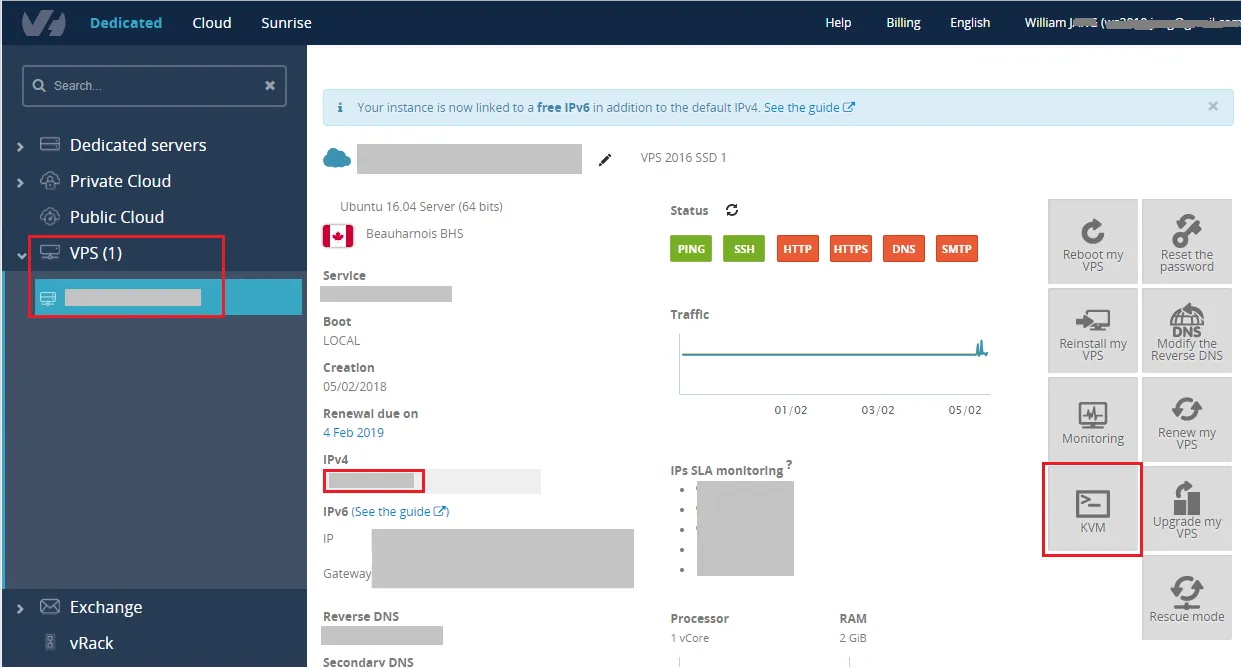Click the Canada flag icon

(338, 236)
